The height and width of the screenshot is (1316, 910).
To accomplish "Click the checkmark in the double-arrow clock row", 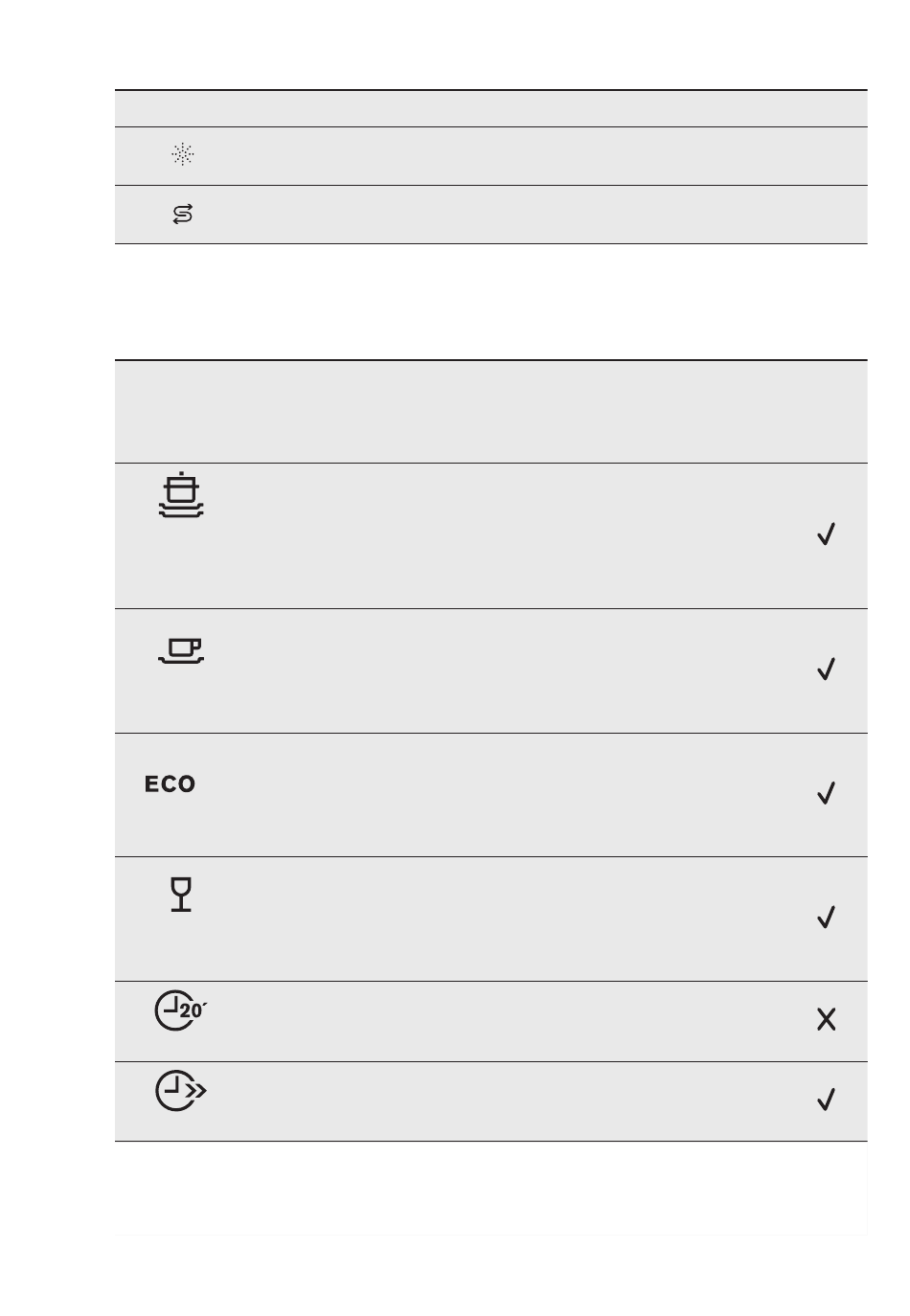I will point(826,1100).
